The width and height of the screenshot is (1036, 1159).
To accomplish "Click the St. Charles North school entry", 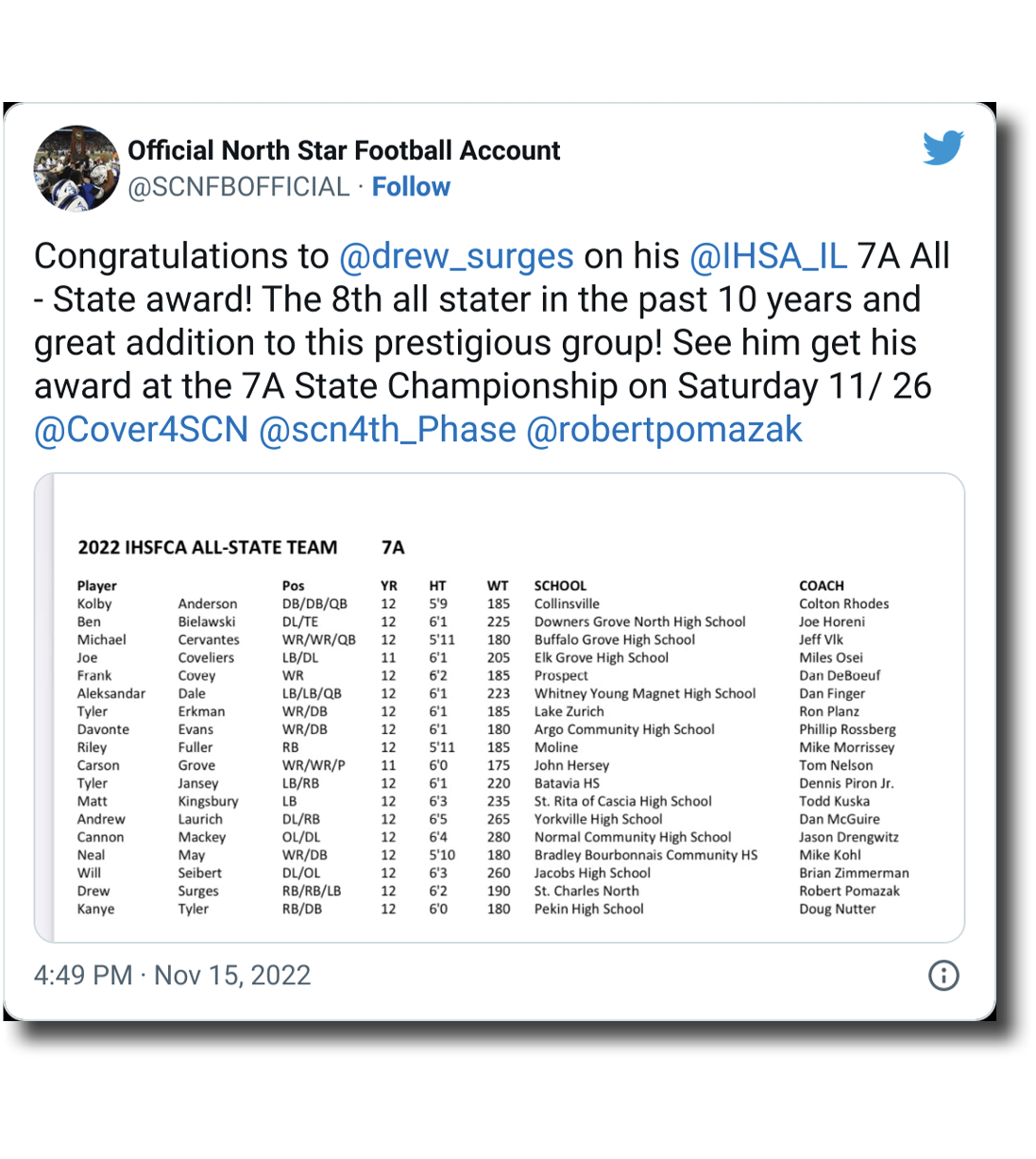I will coord(586,891).
